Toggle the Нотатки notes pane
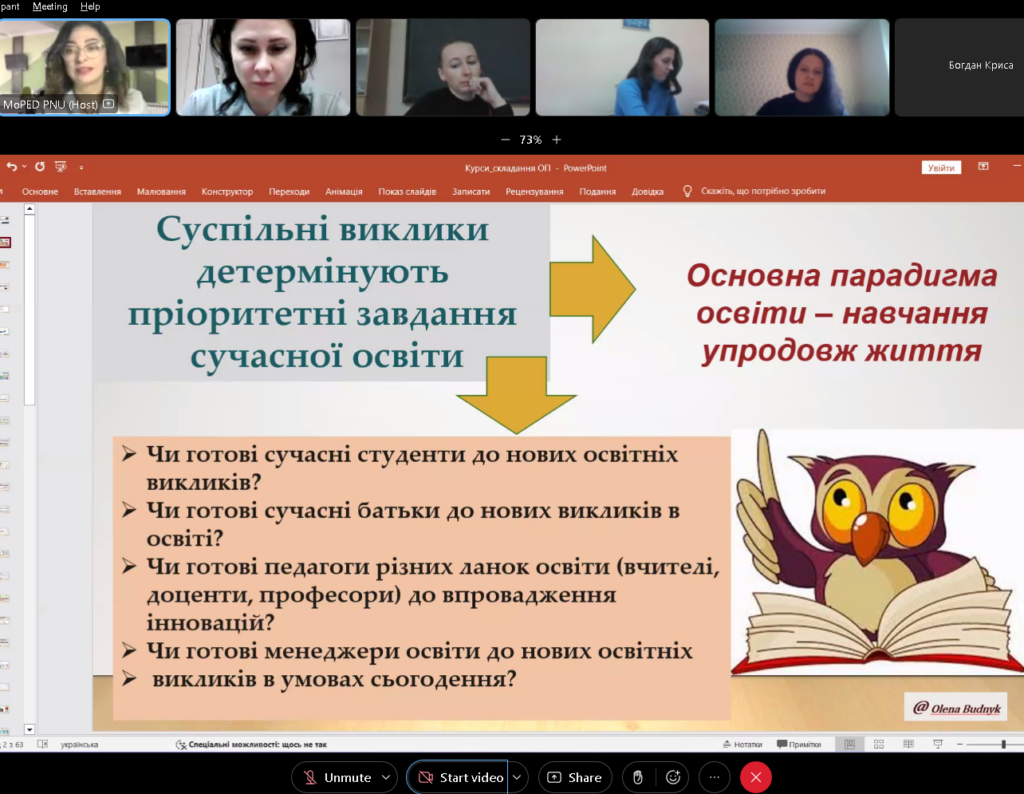The image size is (1024, 794). tap(741, 744)
